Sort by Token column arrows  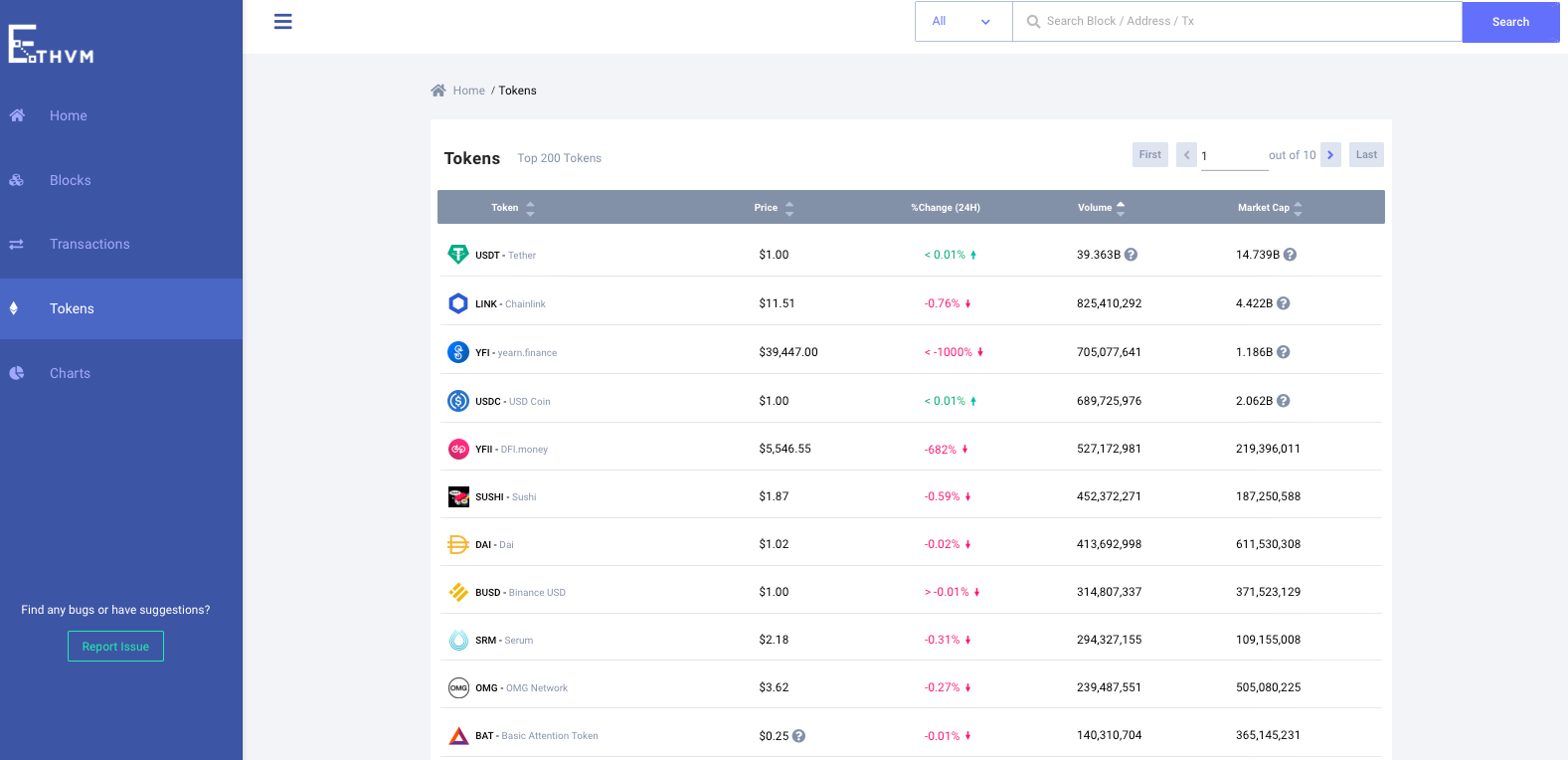point(531,208)
